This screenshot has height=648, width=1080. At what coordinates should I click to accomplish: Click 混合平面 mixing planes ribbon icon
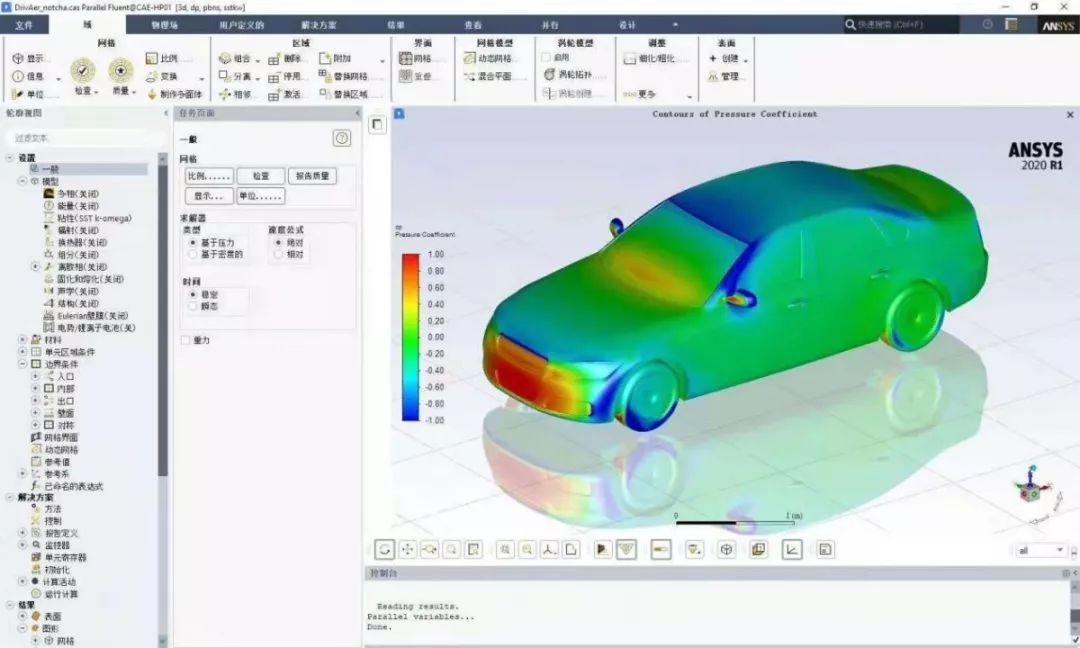(470, 76)
